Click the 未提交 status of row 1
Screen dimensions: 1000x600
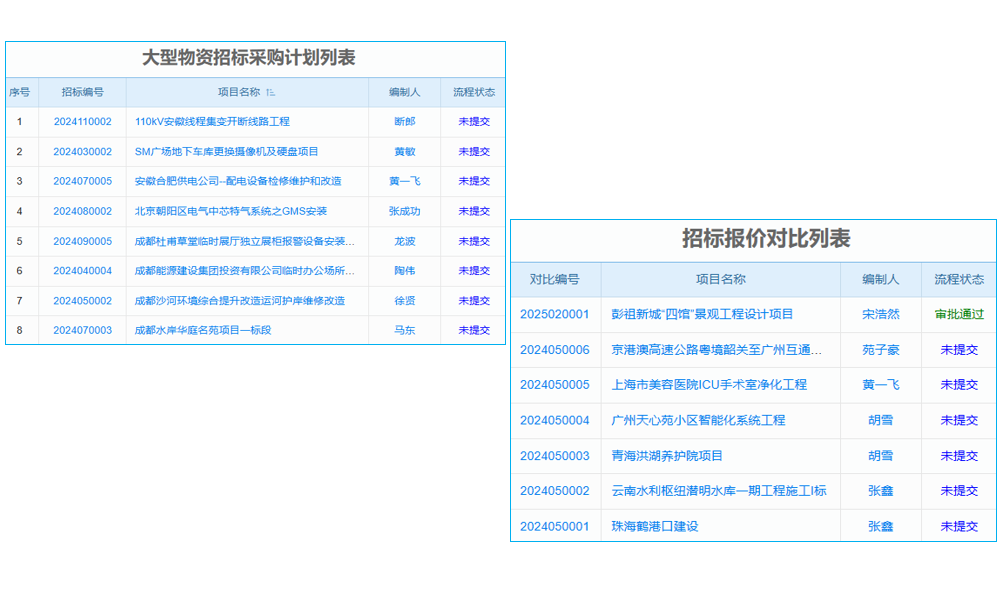coord(472,121)
